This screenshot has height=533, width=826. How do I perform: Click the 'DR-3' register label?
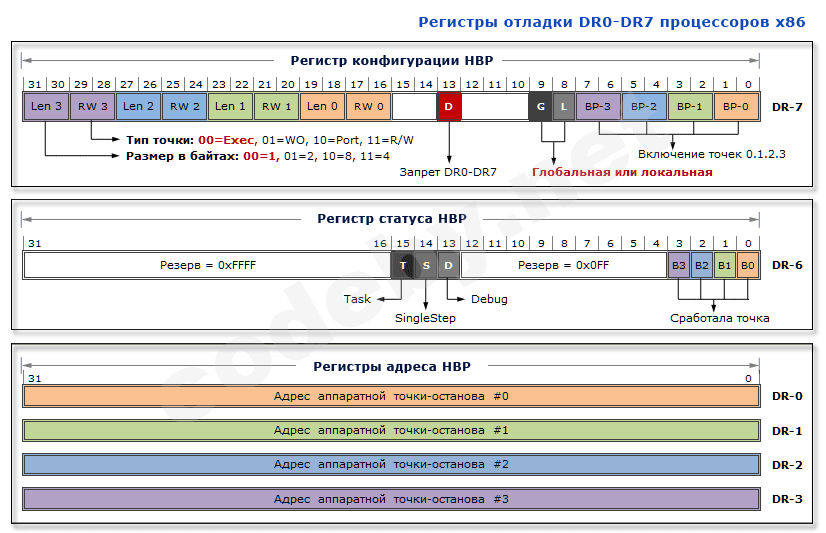click(787, 499)
